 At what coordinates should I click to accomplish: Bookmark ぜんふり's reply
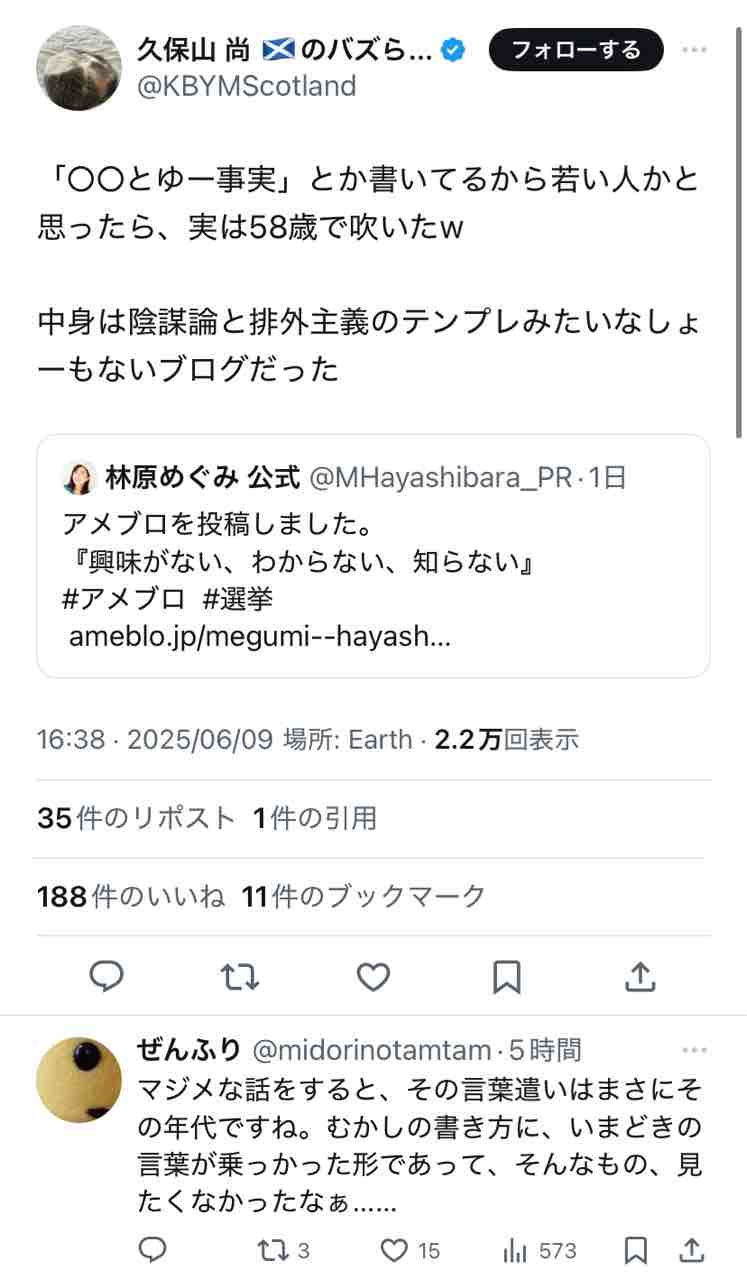click(x=635, y=1250)
